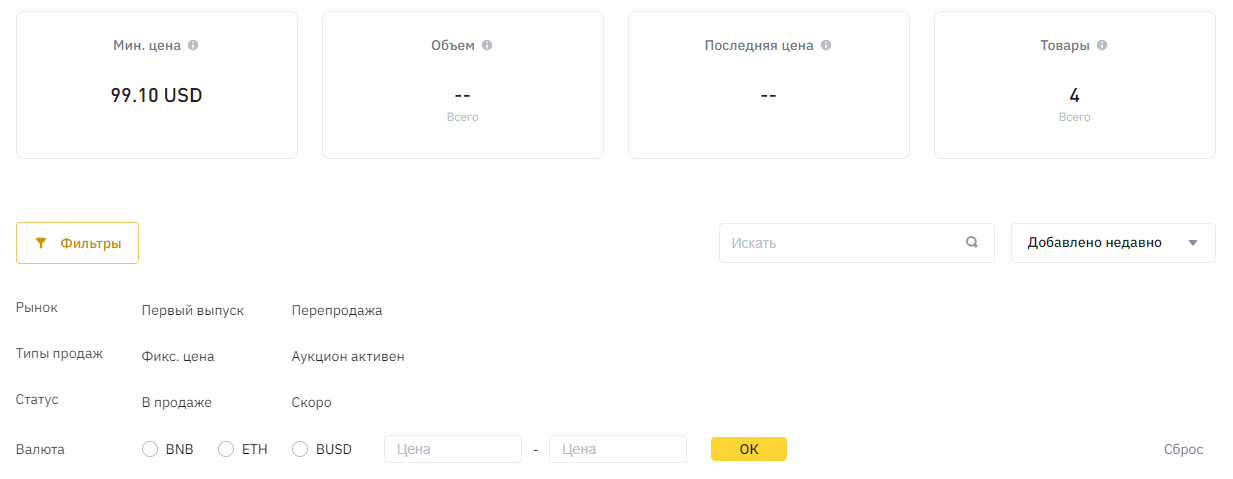Image resolution: width=1233 pixels, height=479 pixels.
Task: Open the Добавлено недавно sort dropdown
Action: pos(1113,243)
